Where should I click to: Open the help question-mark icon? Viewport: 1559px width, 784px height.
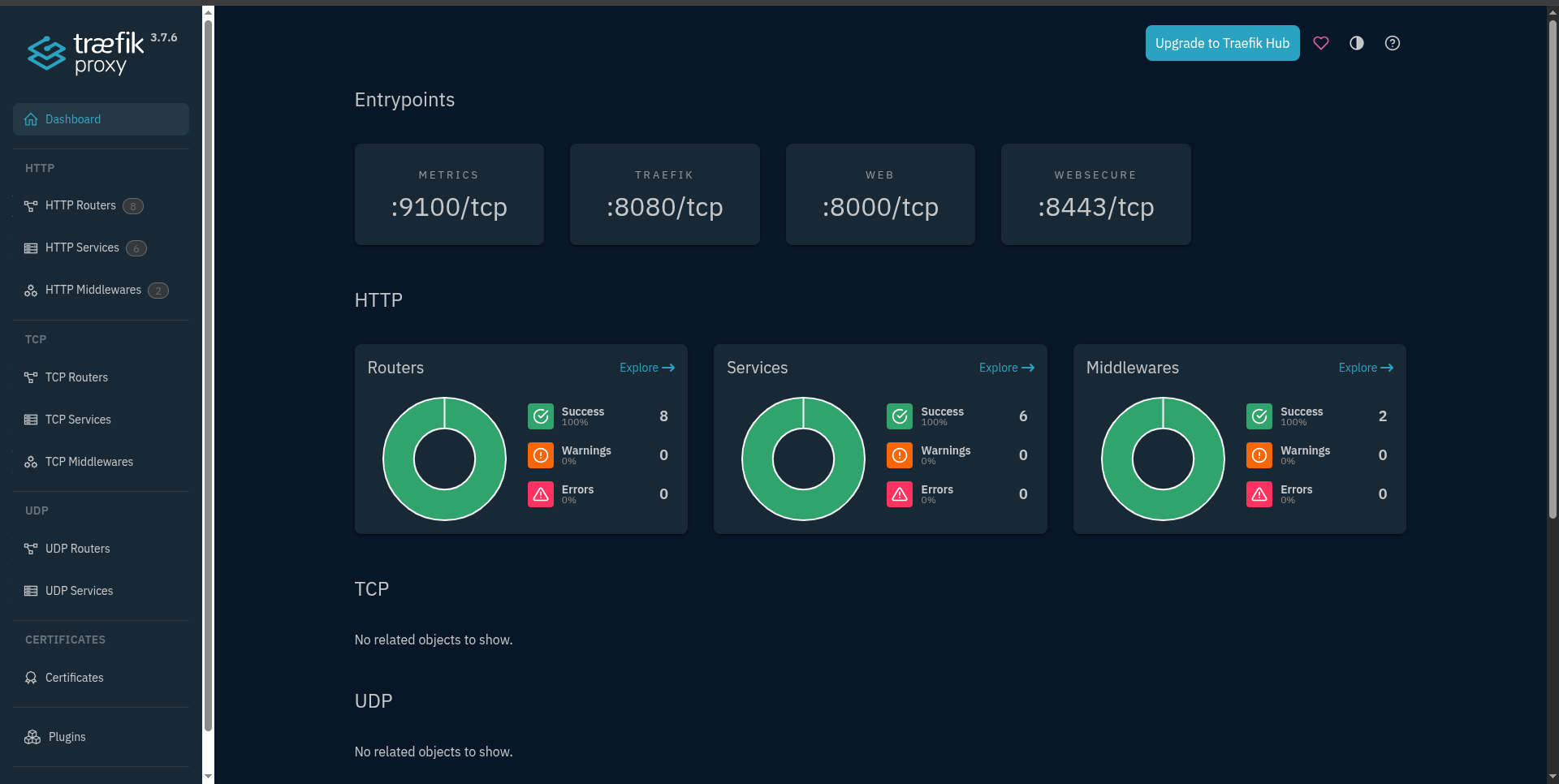pos(1393,43)
